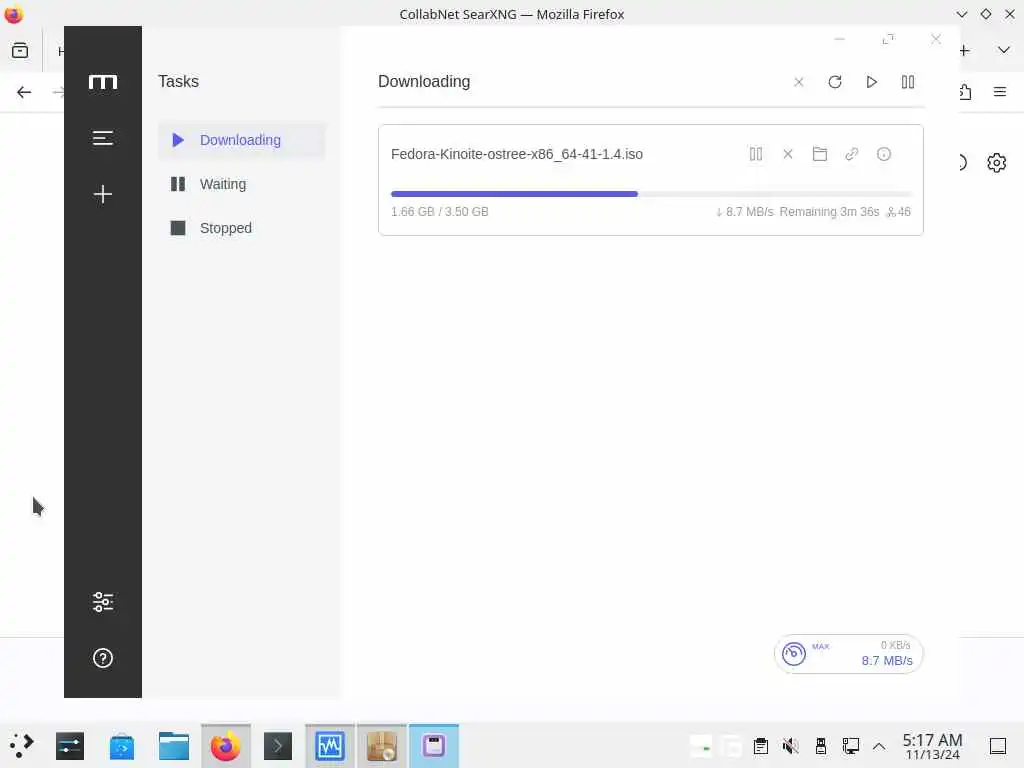Click the Firefox back arrow button
Viewport: 1024px width, 768px height.
24,92
